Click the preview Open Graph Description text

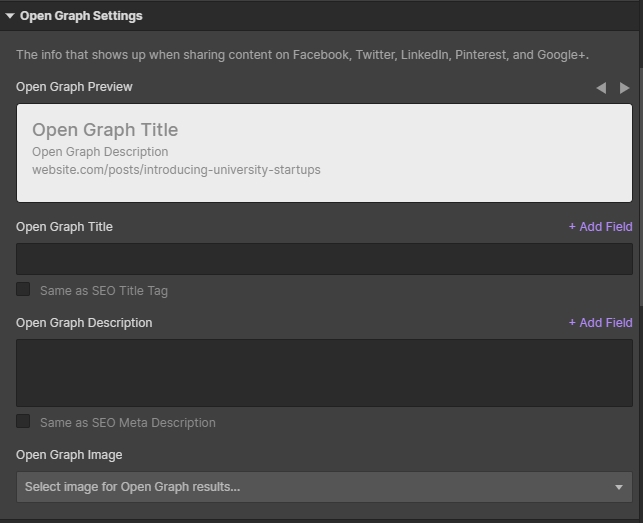pos(100,152)
